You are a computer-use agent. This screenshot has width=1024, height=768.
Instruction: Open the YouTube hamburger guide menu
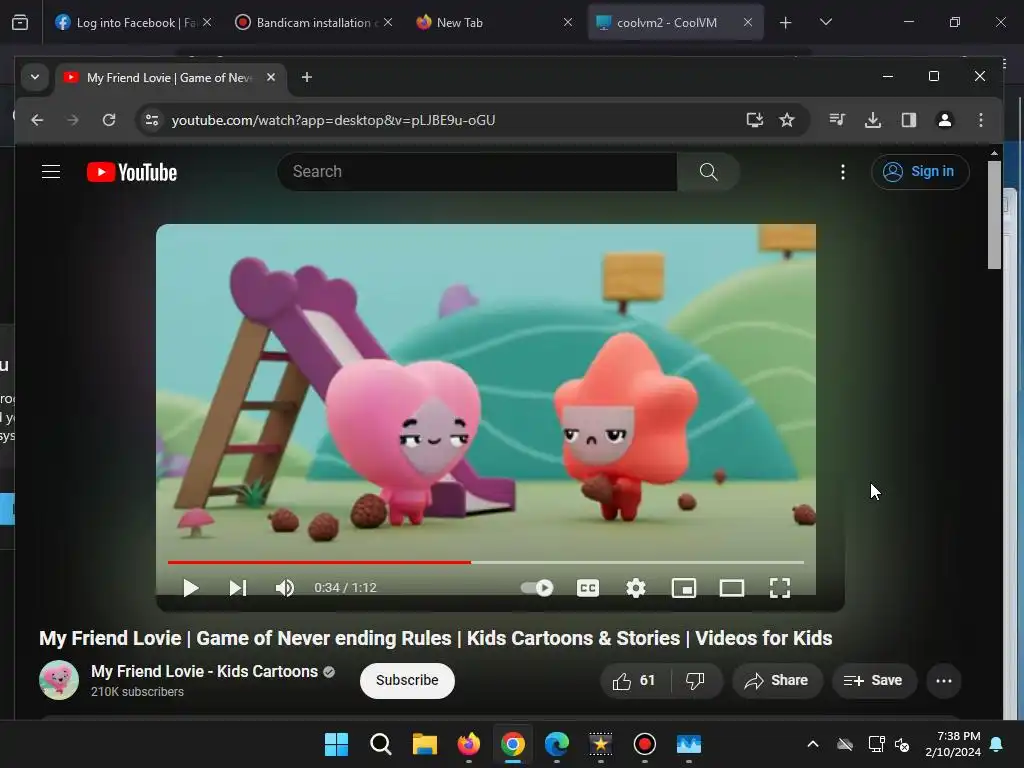(x=51, y=172)
